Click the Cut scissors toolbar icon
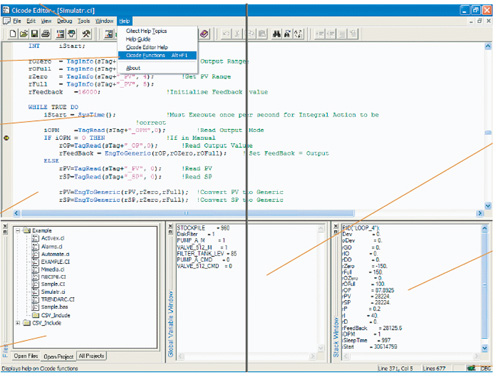The image size is (500, 377). 238,34
